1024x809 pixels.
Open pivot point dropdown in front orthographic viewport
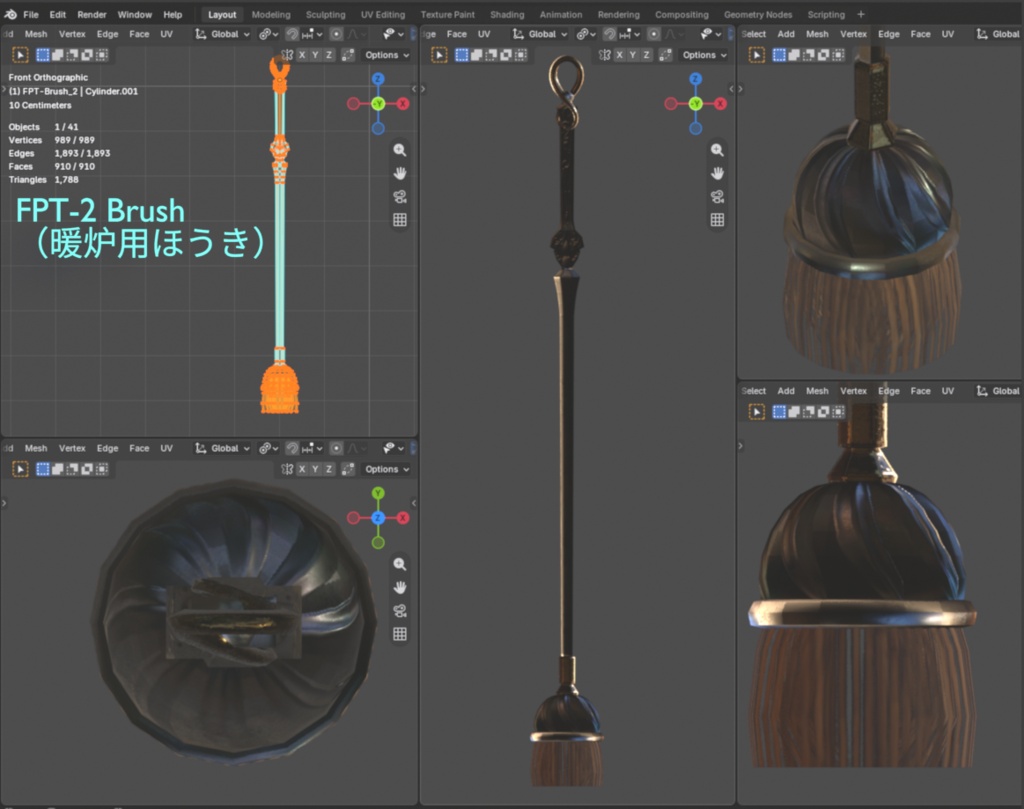tap(268, 34)
